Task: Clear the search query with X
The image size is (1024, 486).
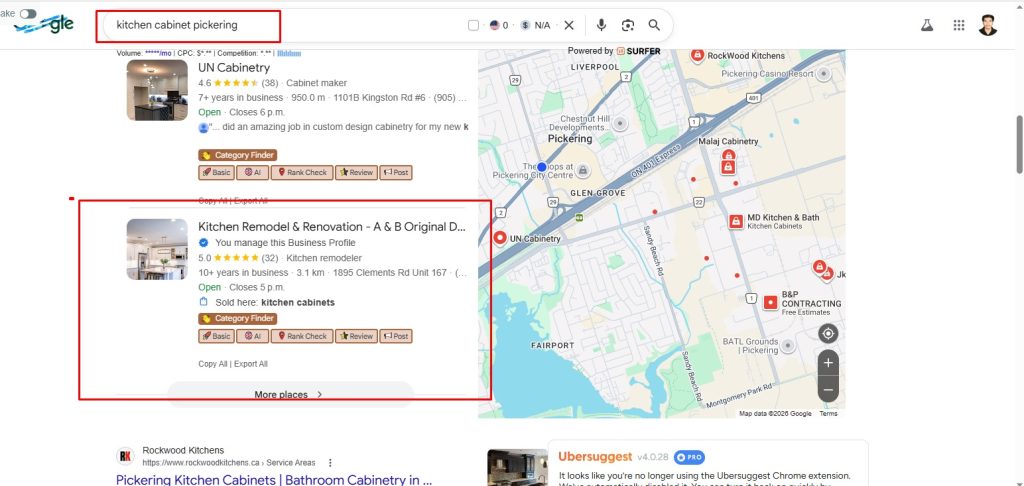Action: 569,25
